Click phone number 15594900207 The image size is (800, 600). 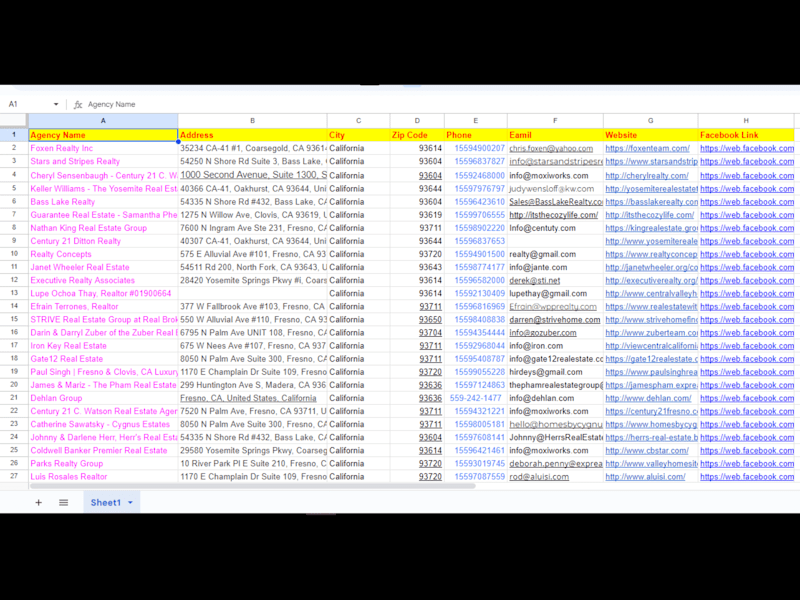pos(479,148)
